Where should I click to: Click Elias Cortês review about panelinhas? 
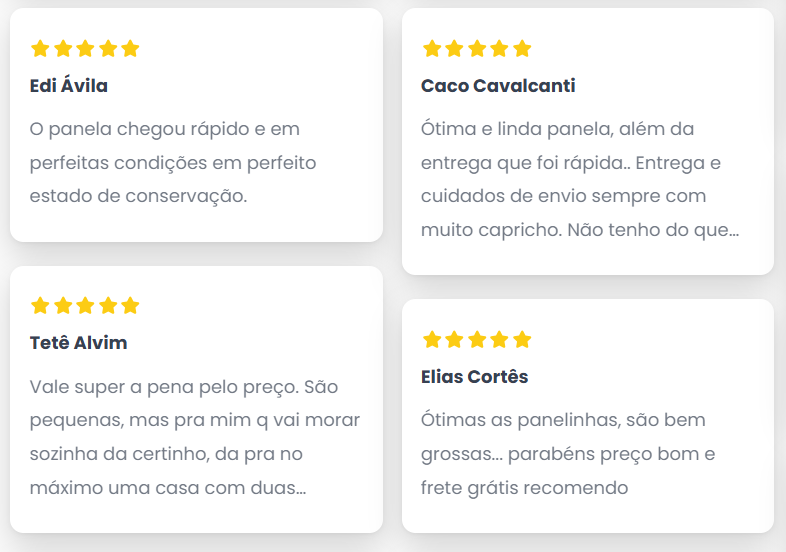[568, 454]
